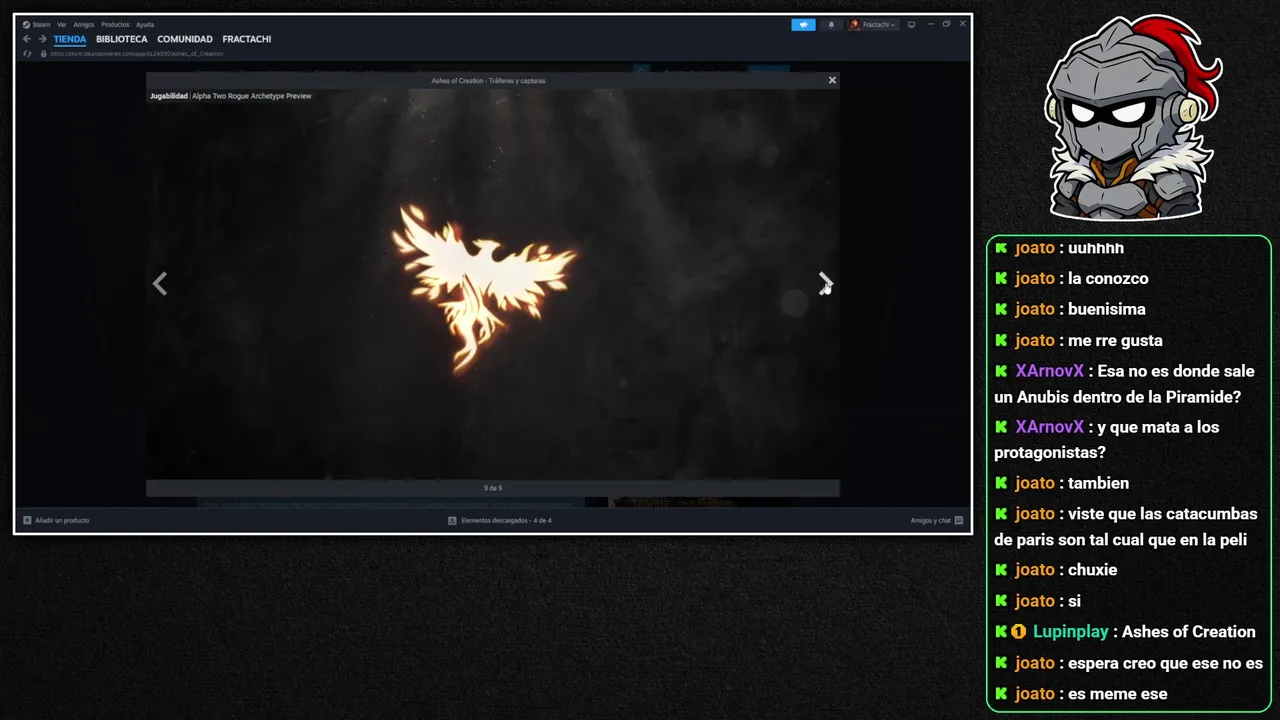This screenshot has height=720, width=1280.
Task: Close the Tráilers y capturas media viewer
Action: (x=832, y=80)
